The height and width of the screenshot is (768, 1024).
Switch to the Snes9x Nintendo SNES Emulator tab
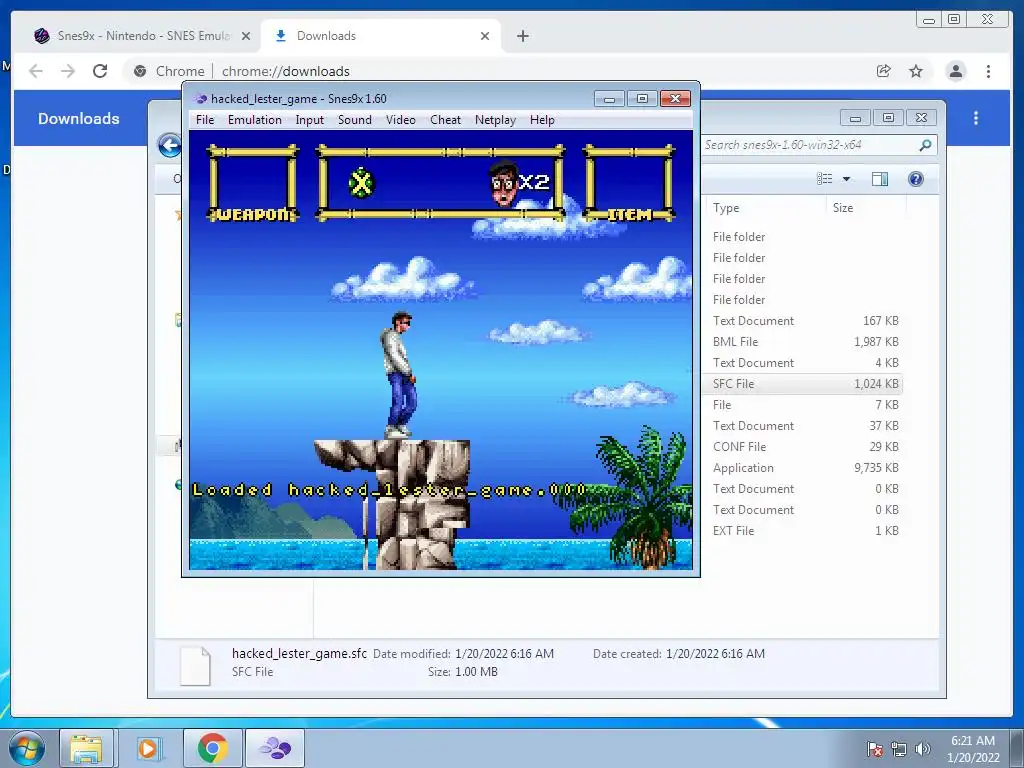(142, 36)
